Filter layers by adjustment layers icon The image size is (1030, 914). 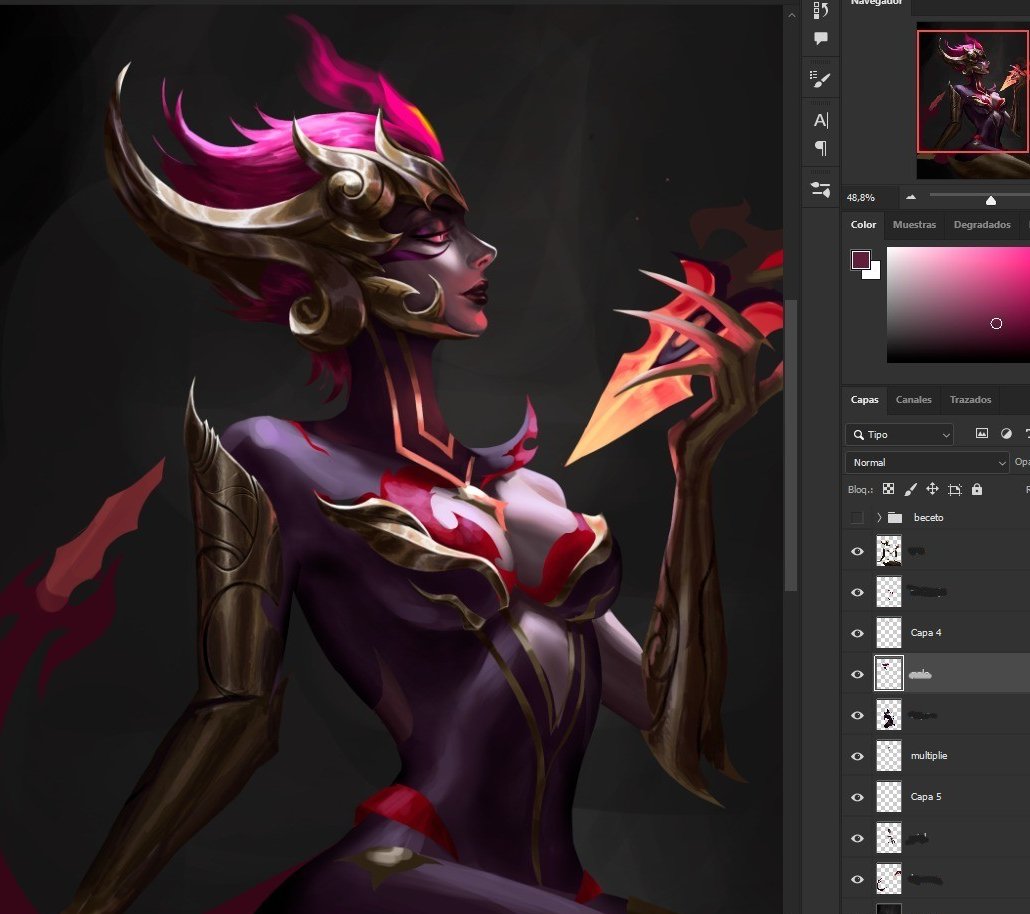(1006, 433)
